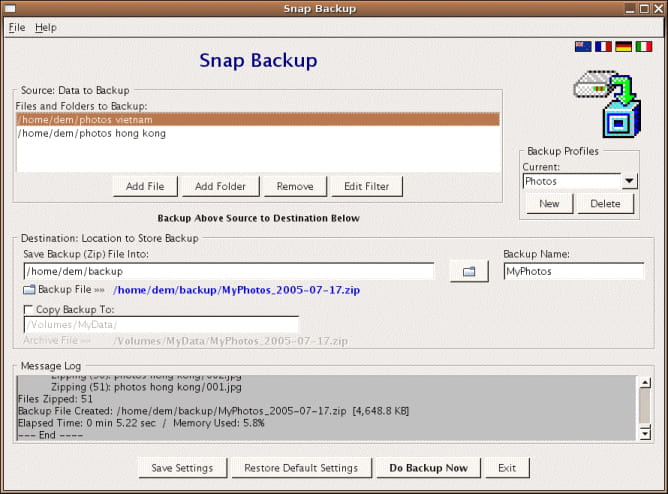Select the Italian flag language icon
The width and height of the screenshot is (668, 494).
click(643, 47)
